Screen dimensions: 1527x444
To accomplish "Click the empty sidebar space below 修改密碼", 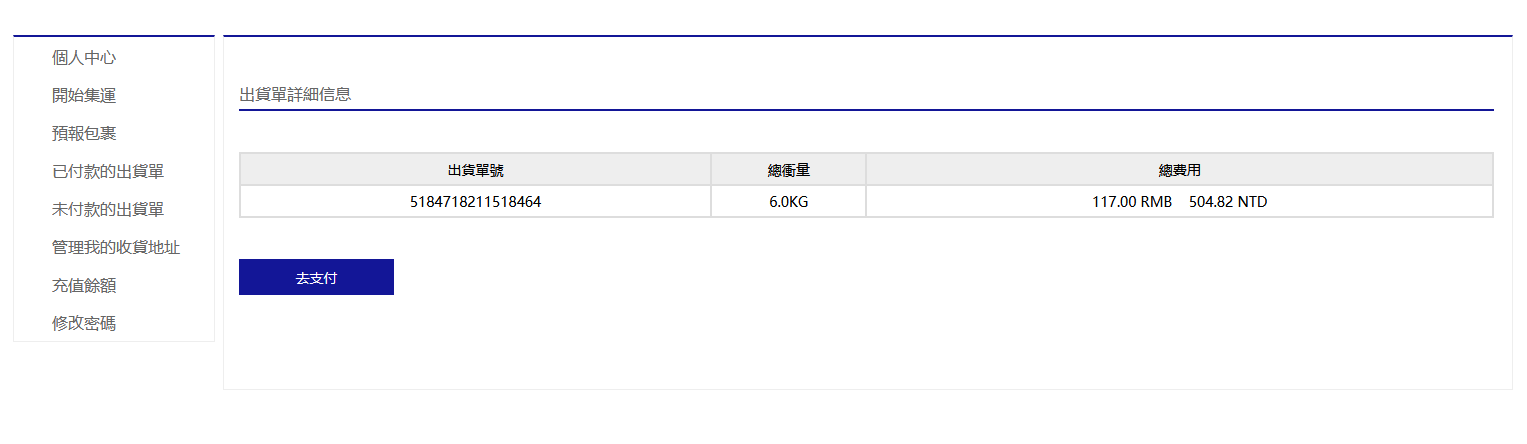I will (x=114, y=390).
